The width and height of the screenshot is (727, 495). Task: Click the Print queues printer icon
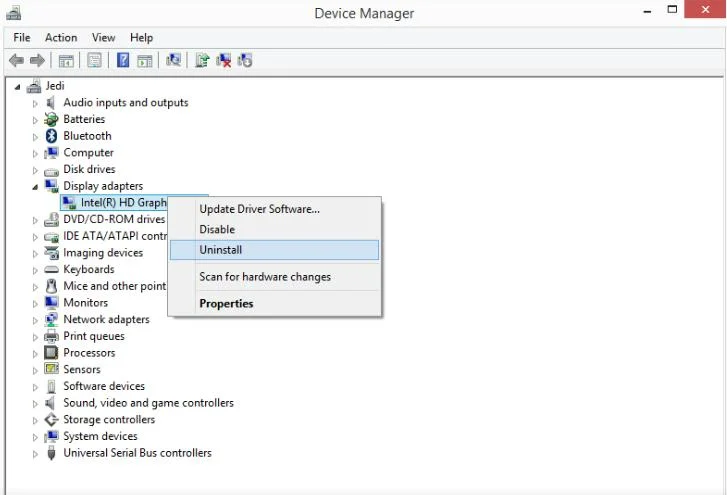51,336
